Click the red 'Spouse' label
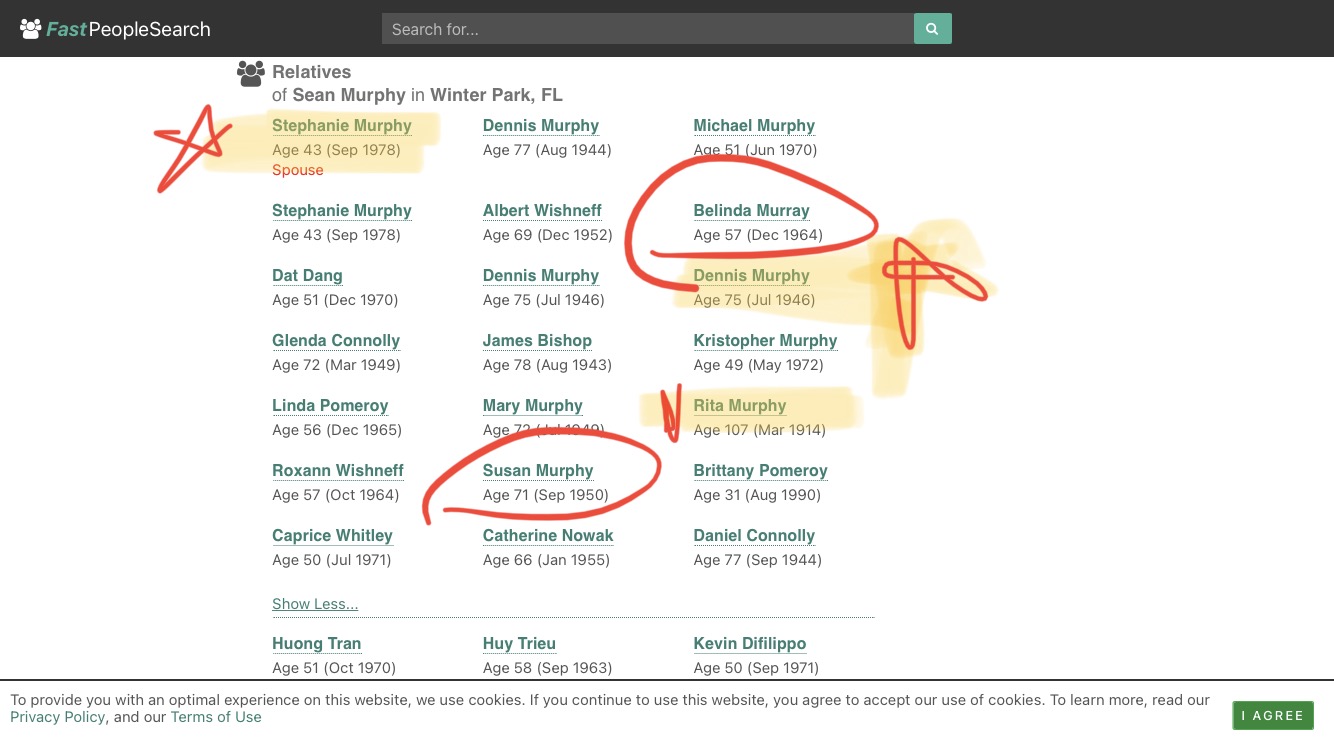1334x750 pixels. click(x=298, y=170)
